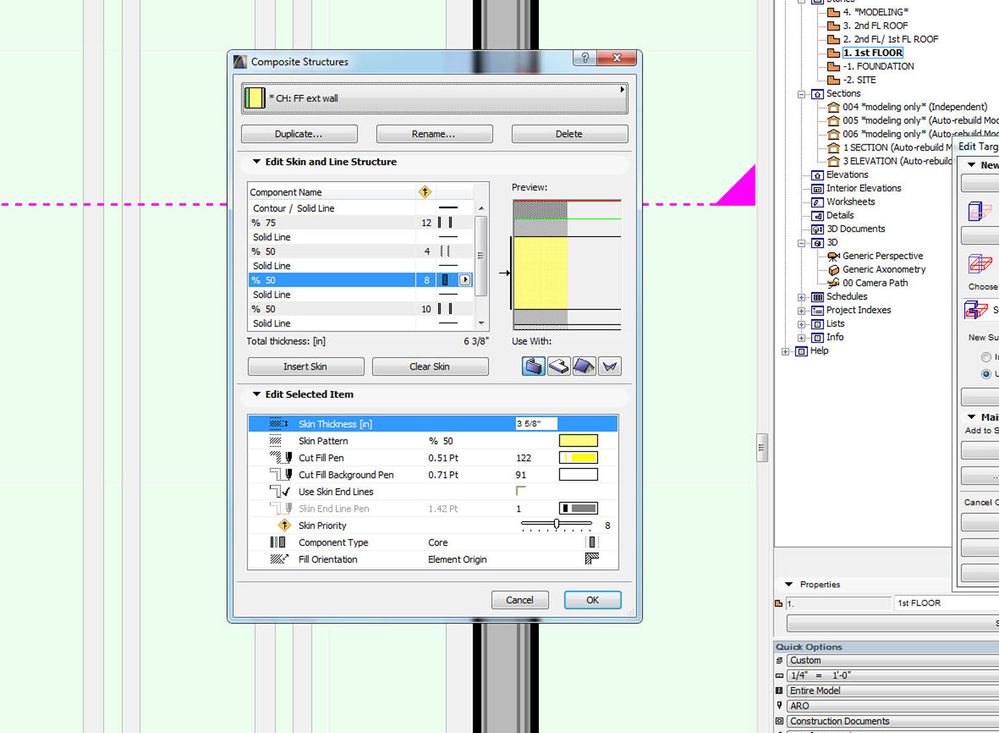Expand the Schedules tree node
999x733 pixels.
(801, 297)
